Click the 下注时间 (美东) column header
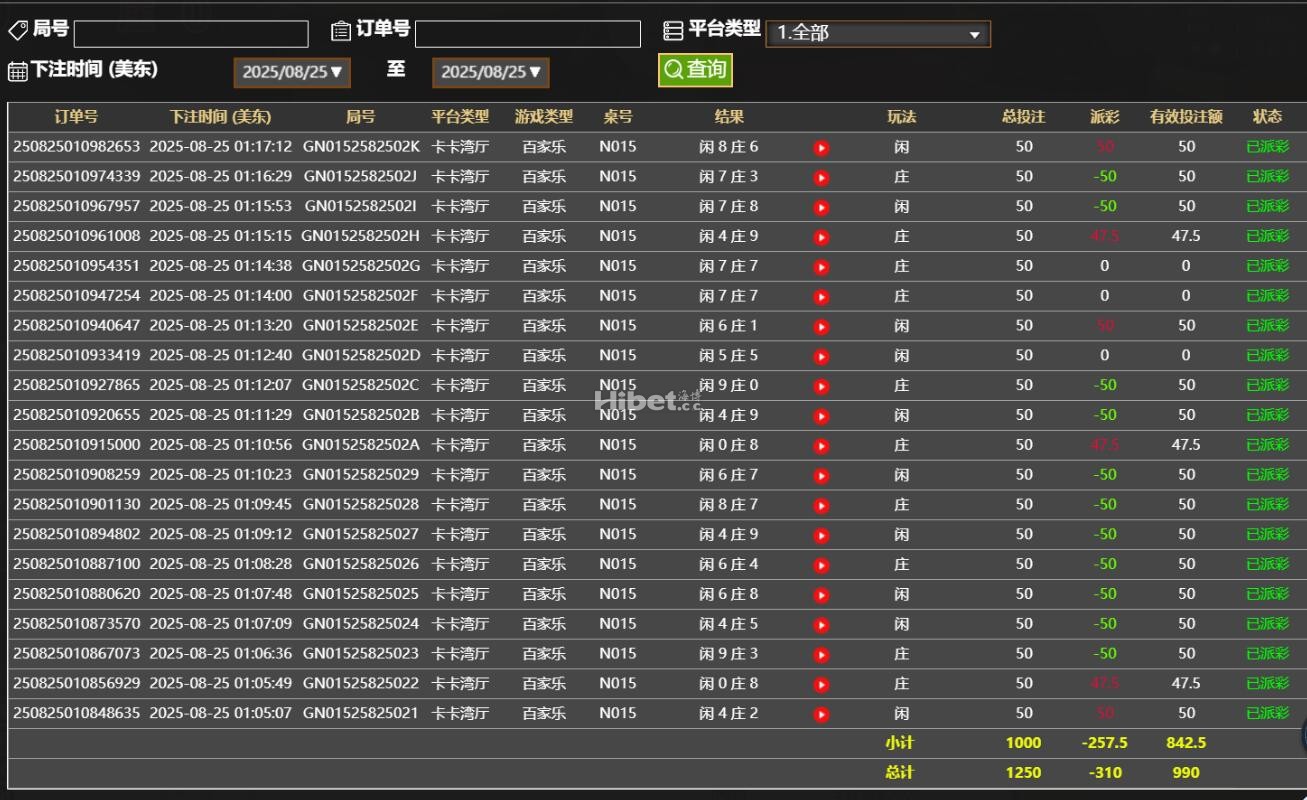The image size is (1307, 800). 220,117
